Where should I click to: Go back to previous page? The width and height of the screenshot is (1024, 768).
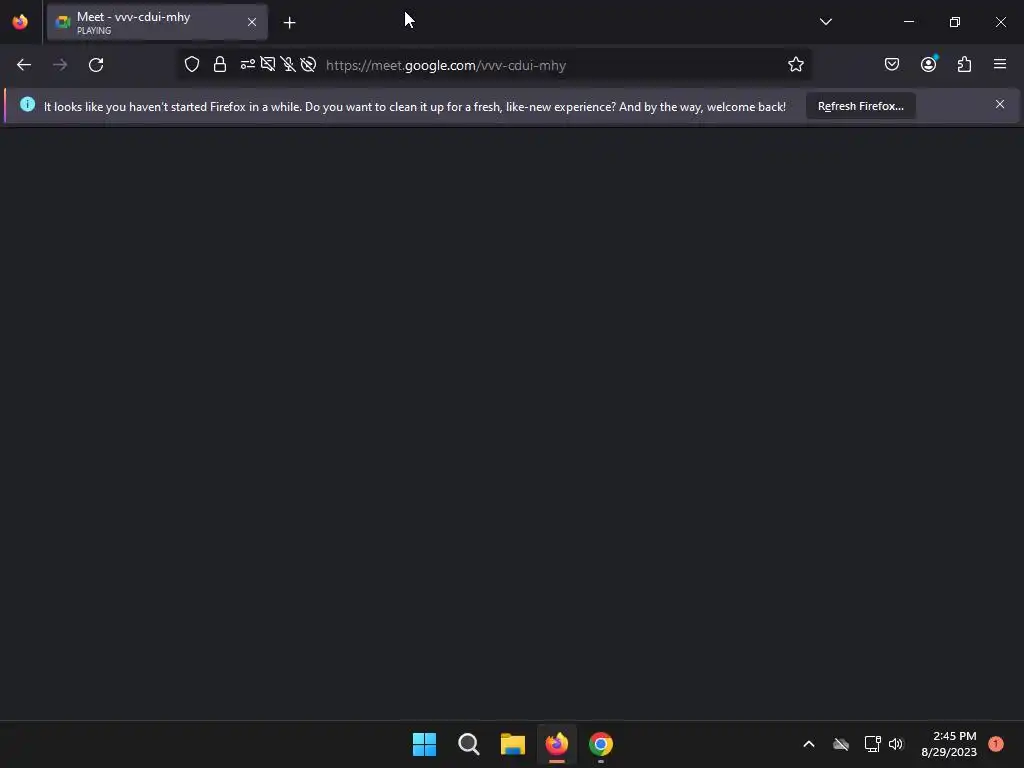(x=24, y=65)
